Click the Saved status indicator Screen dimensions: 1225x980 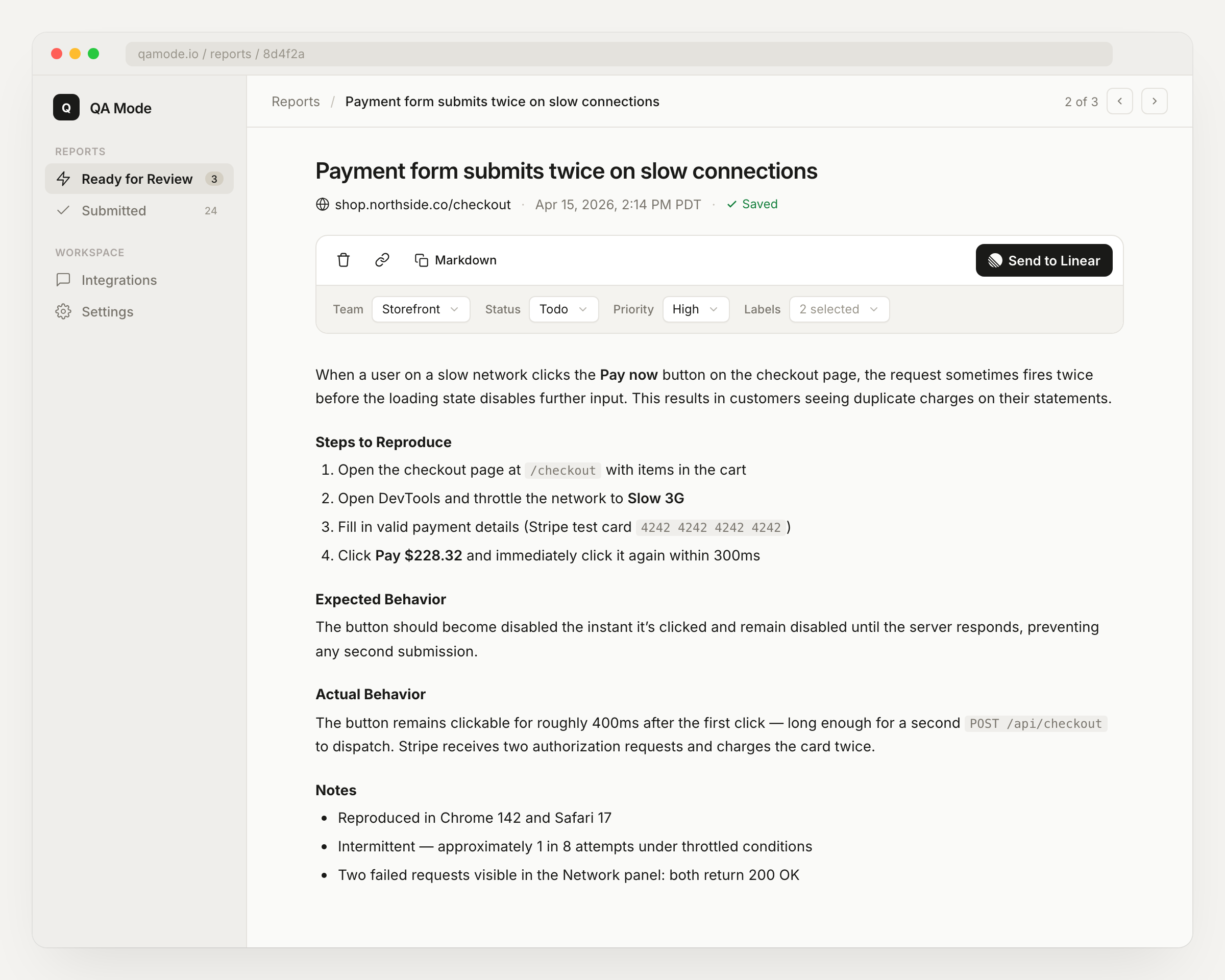pyautogui.click(x=752, y=205)
